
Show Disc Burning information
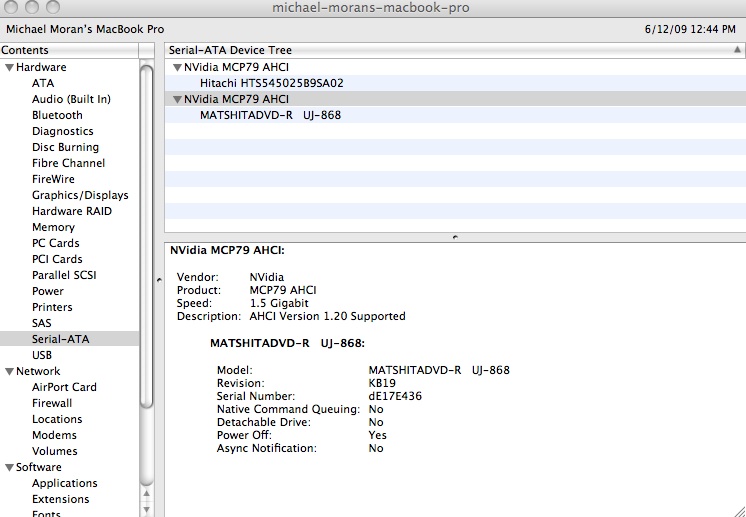tap(65, 147)
